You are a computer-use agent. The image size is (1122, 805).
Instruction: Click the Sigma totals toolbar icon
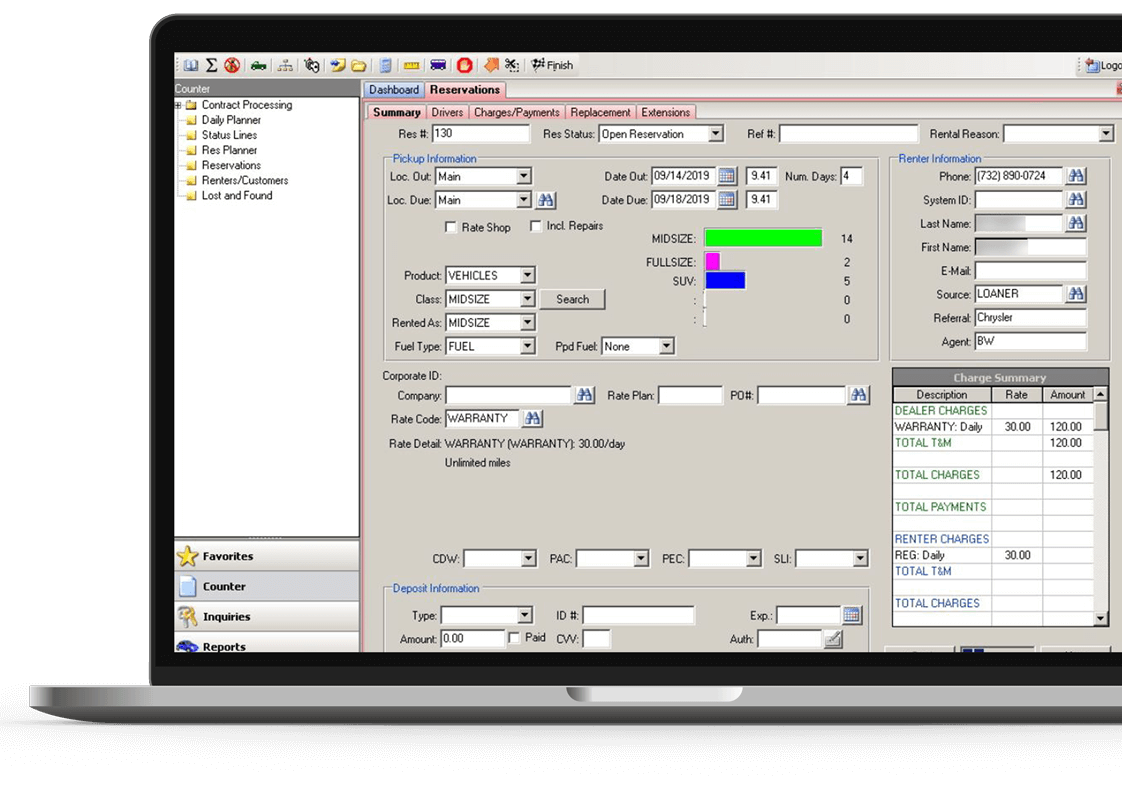point(212,65)
